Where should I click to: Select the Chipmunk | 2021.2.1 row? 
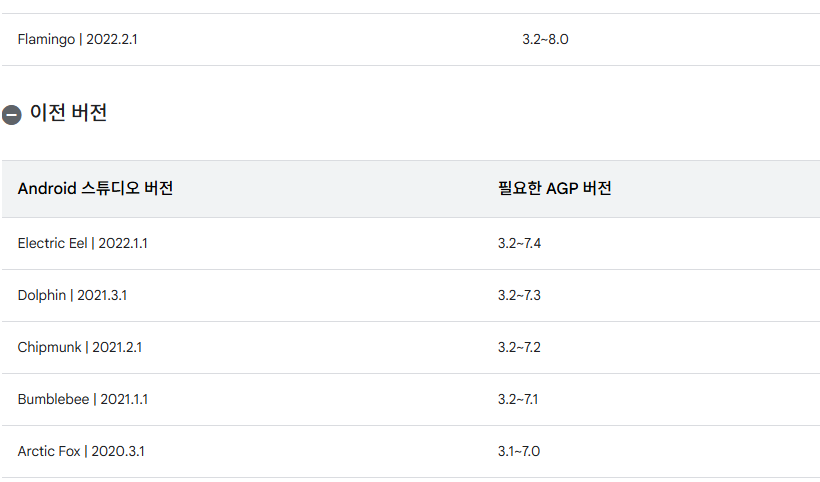411,347
